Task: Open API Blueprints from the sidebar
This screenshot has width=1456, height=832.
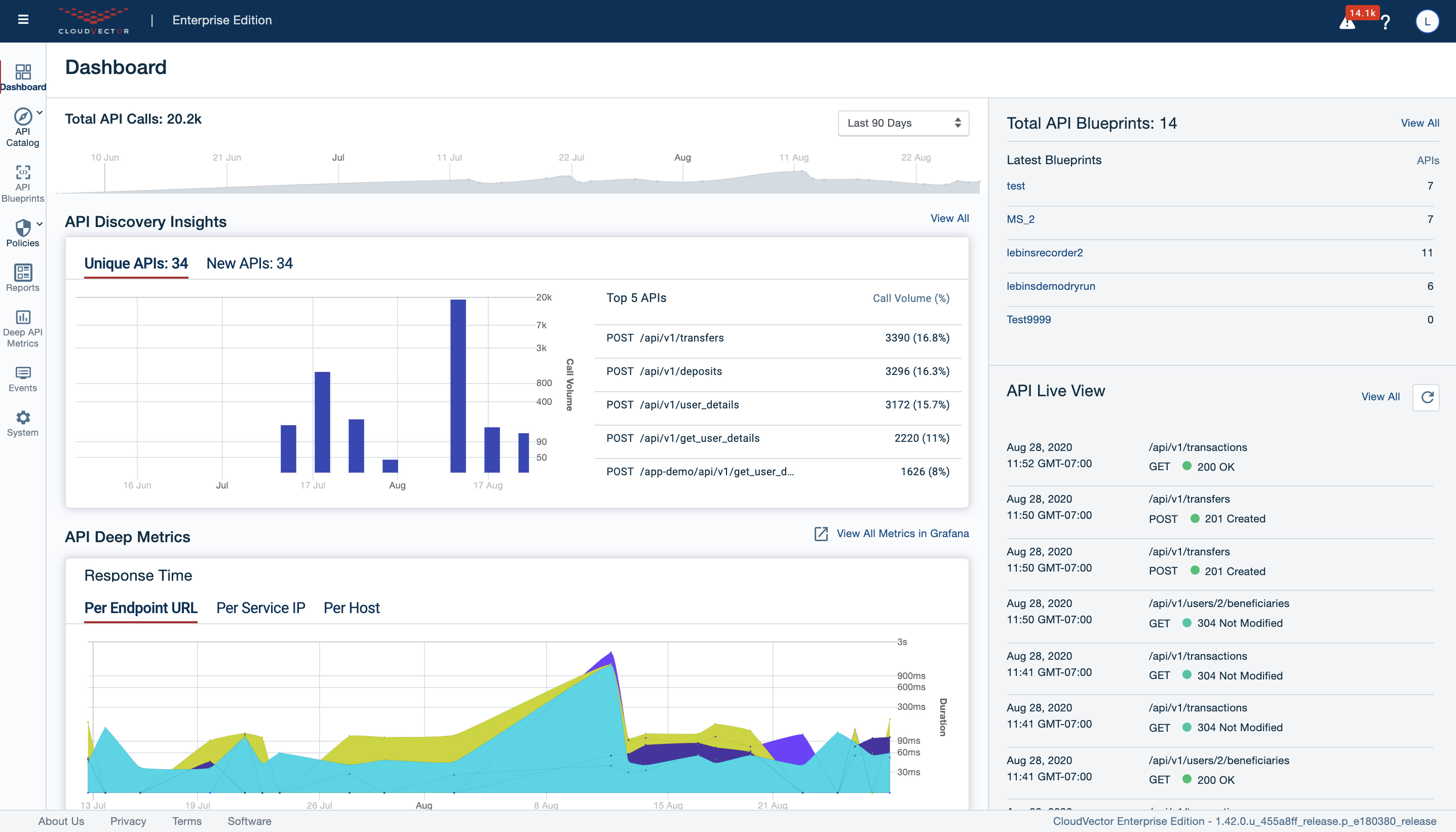Action: coord(23,173)
